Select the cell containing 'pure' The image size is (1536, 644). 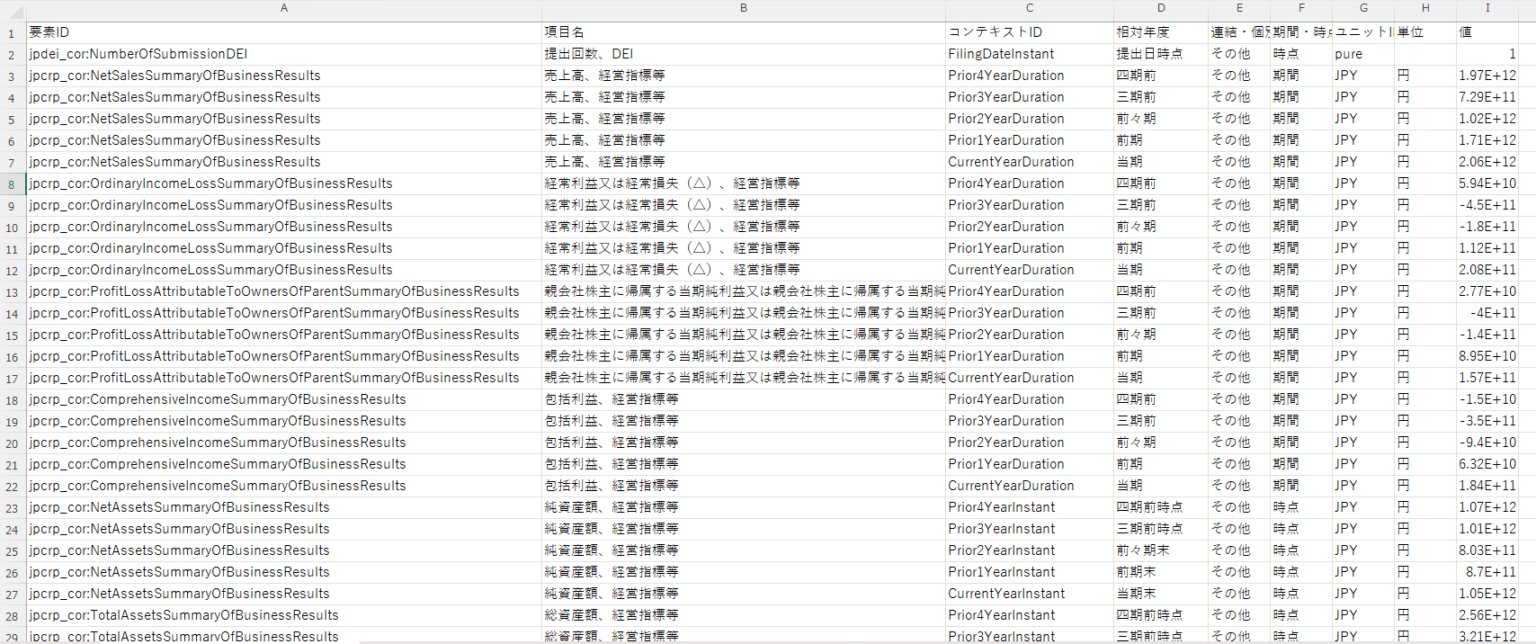click(1362, 54)
